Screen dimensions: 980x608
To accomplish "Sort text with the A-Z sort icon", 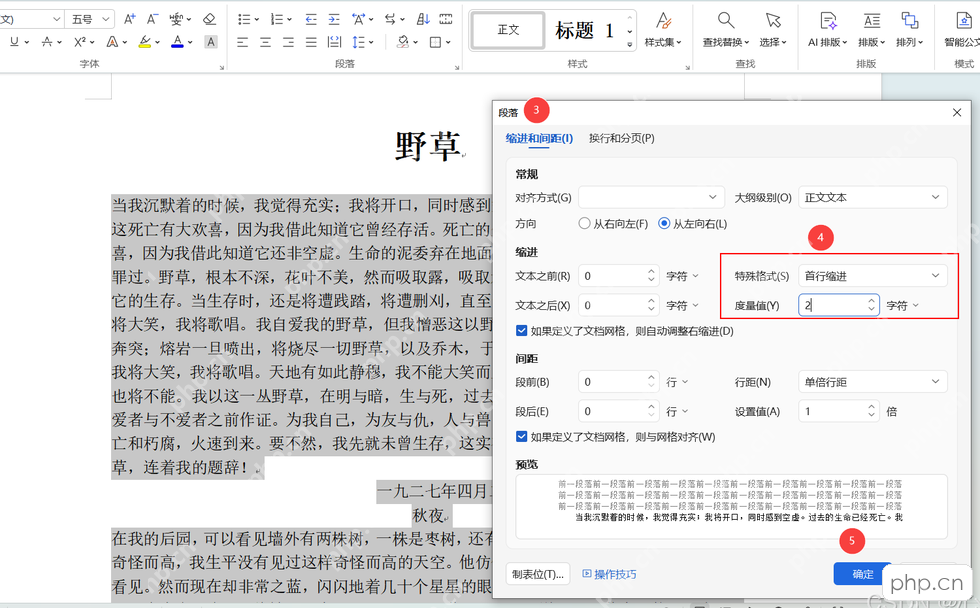I will tap(423, 19).
